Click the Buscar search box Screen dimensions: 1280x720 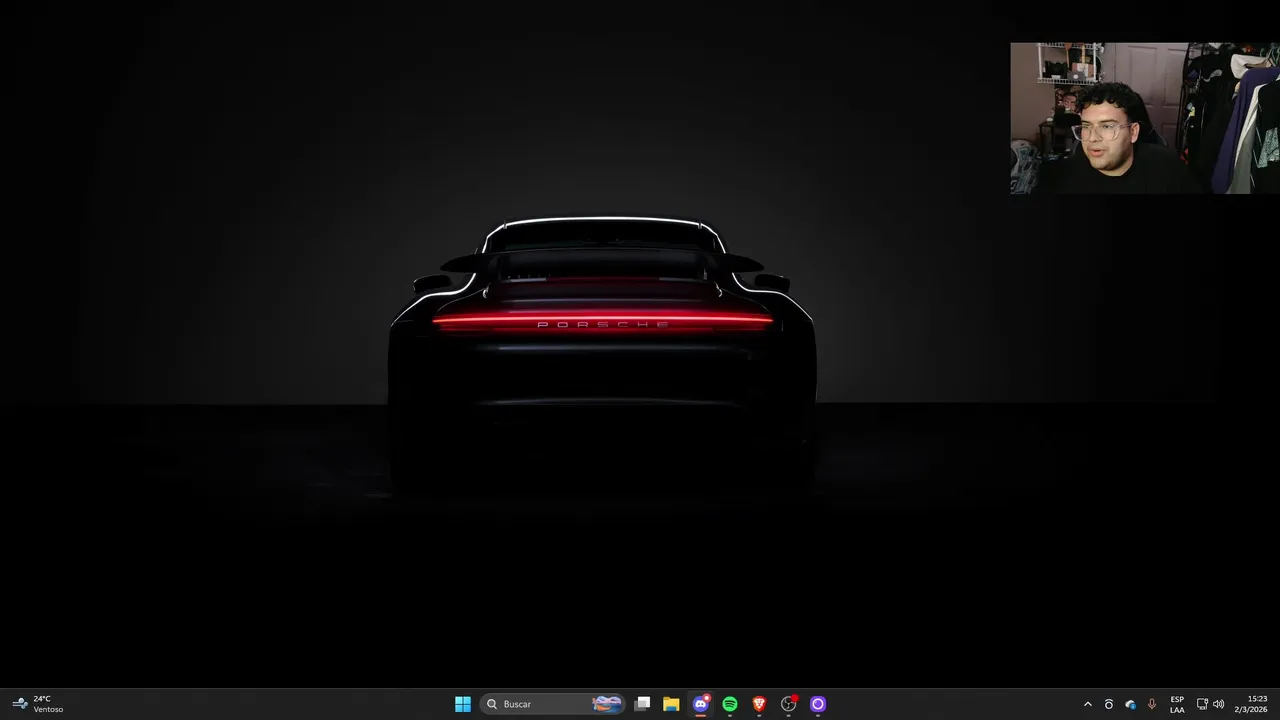553,704
